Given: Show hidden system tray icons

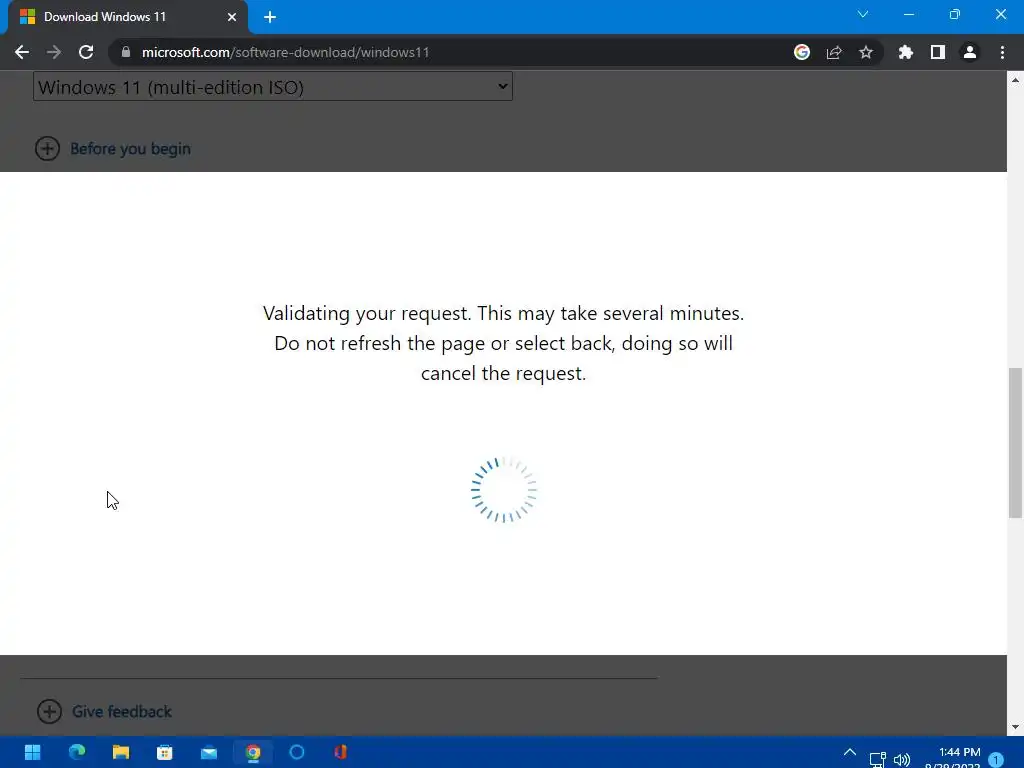Looking at the screenshot, I should (850, 752).
